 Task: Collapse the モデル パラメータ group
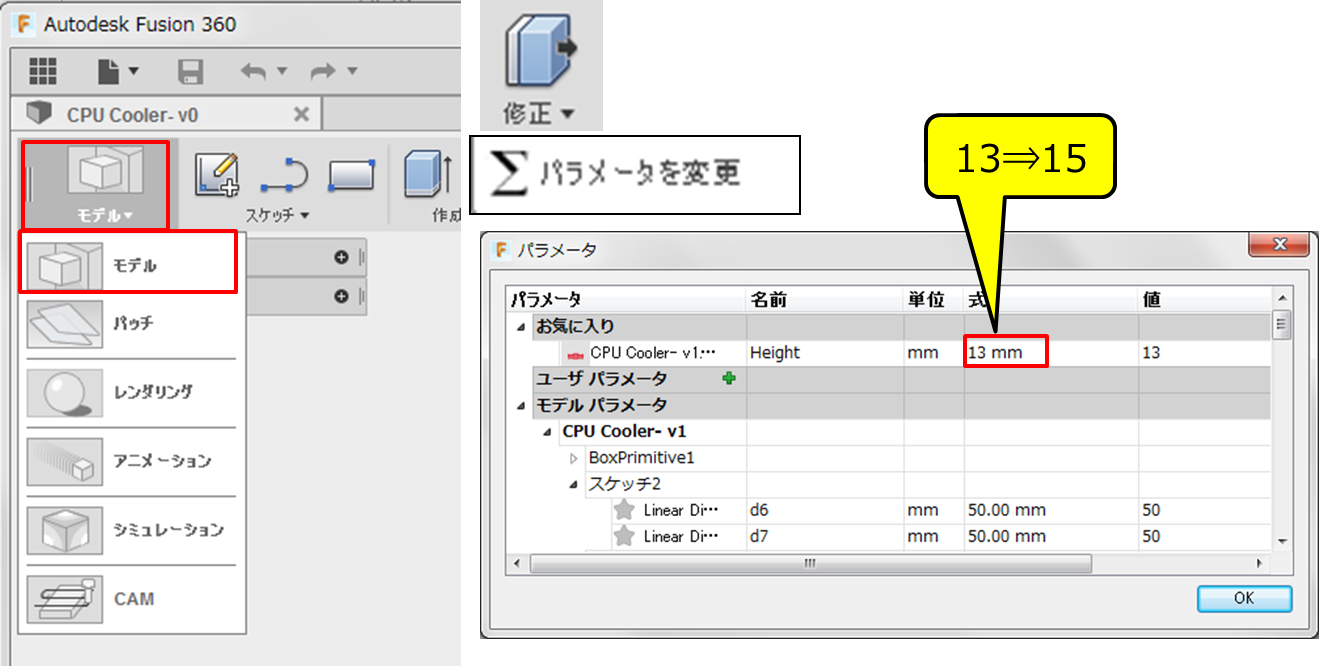point(520,405)
